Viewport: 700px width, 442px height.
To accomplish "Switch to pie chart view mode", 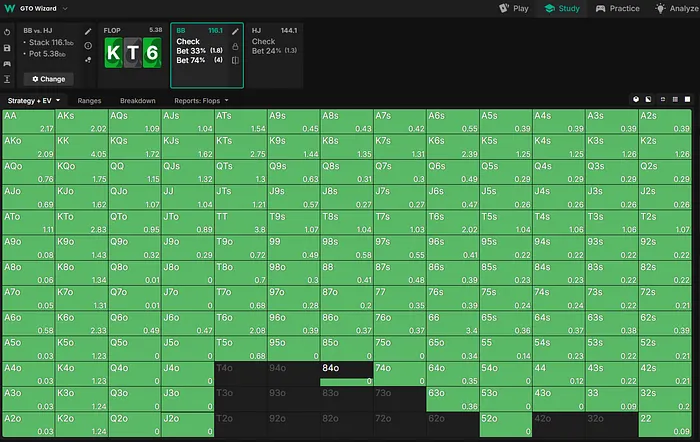I will click(x=635, y=100).
